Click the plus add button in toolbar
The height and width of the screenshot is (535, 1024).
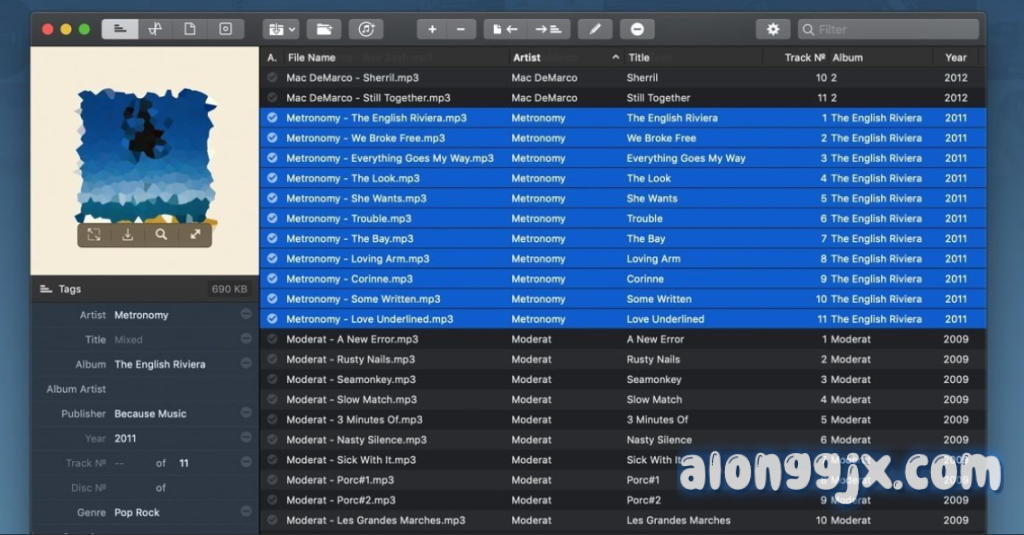coord(432,29)
